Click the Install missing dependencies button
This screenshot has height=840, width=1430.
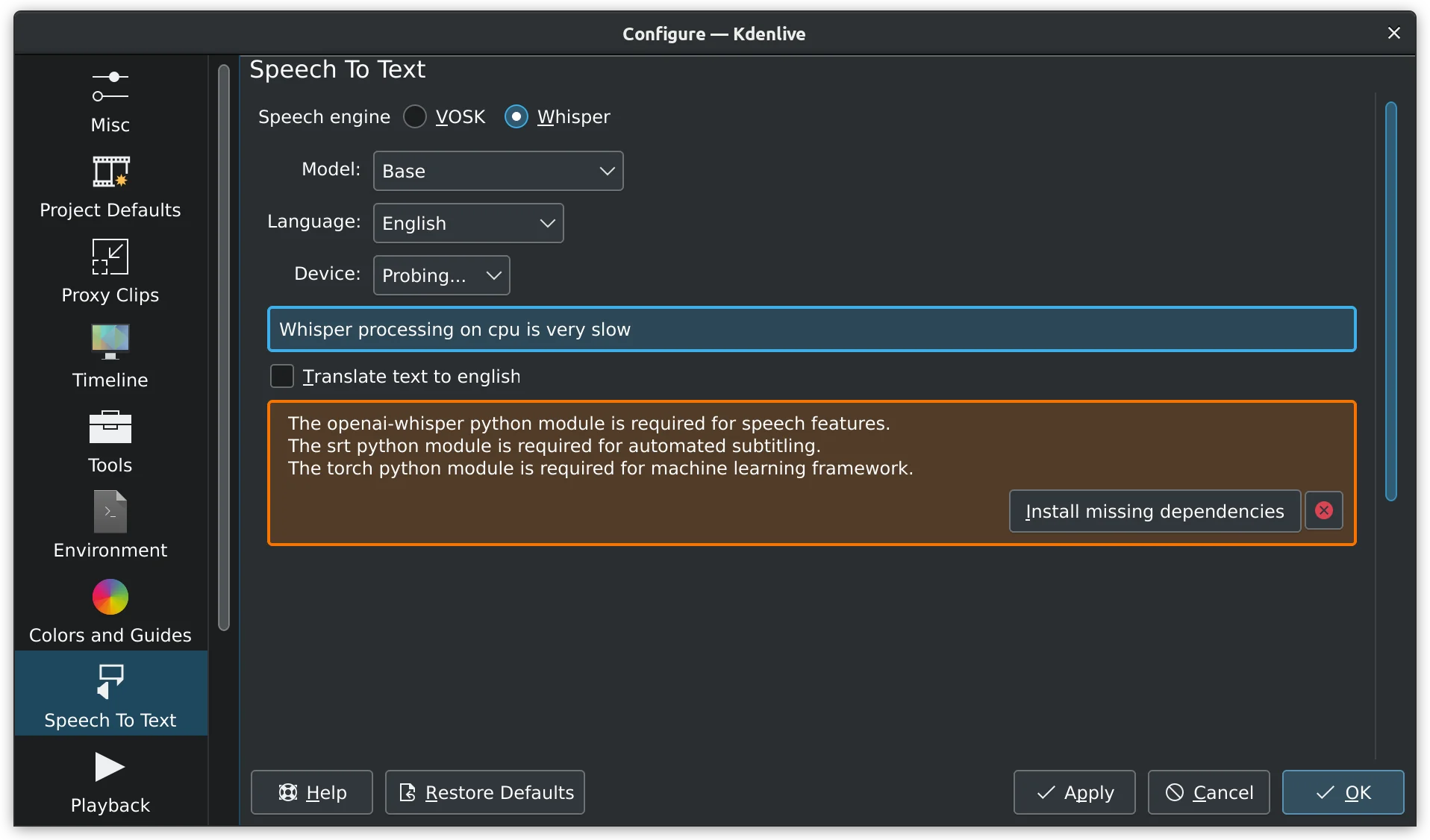click(1155, 511)
